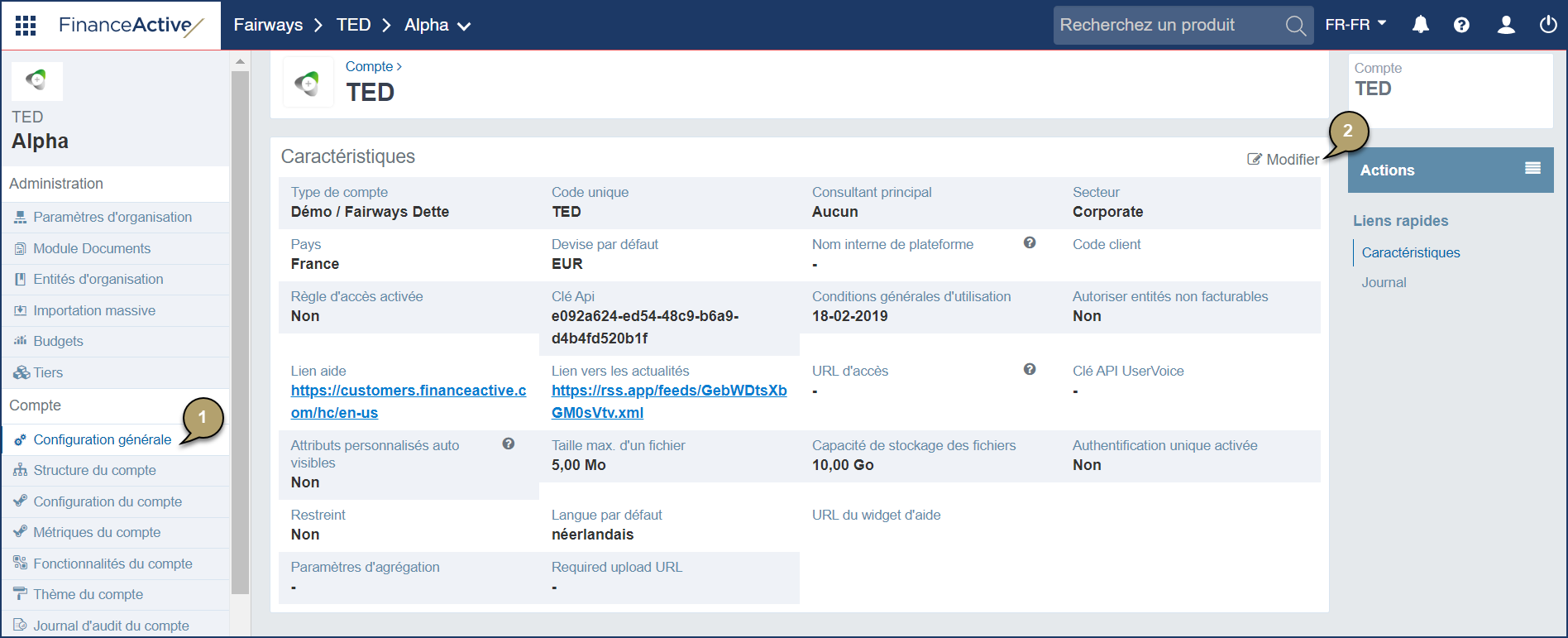This screenshot has height=638, width=1568.
Task: Click the Clé Api value e092a624
Action: tap(645, 327)
